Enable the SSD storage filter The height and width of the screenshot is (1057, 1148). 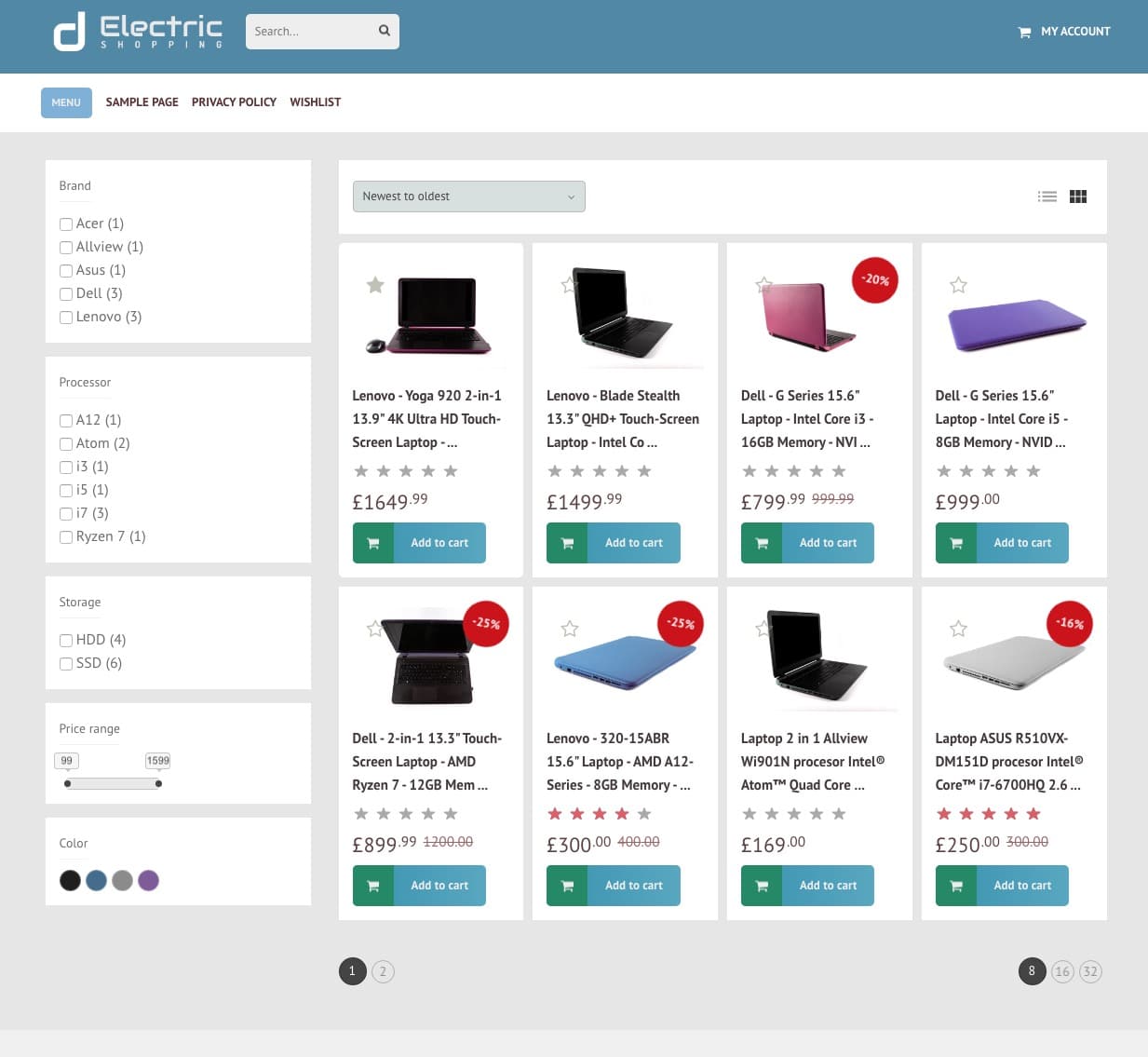point(66,664)
